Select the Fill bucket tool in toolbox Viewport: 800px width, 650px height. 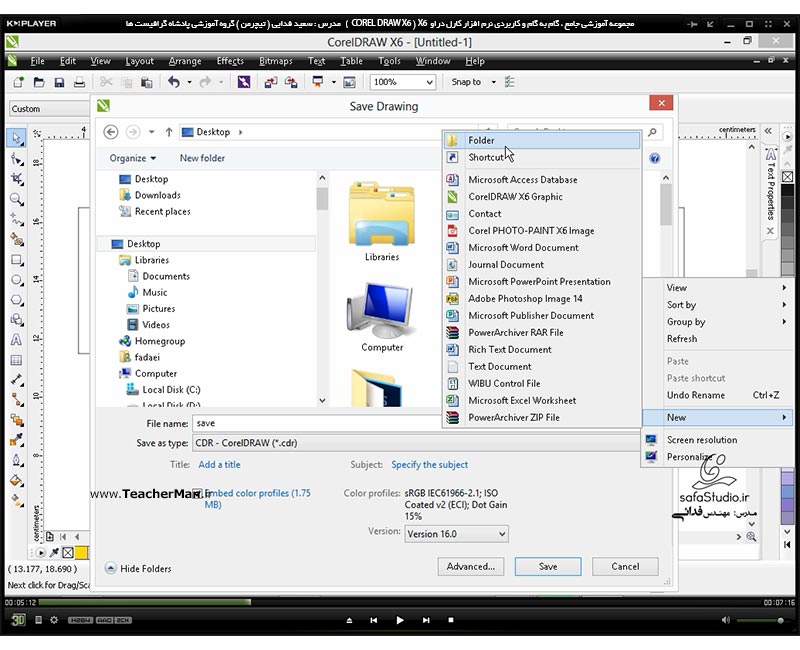[x=16, y=481]
